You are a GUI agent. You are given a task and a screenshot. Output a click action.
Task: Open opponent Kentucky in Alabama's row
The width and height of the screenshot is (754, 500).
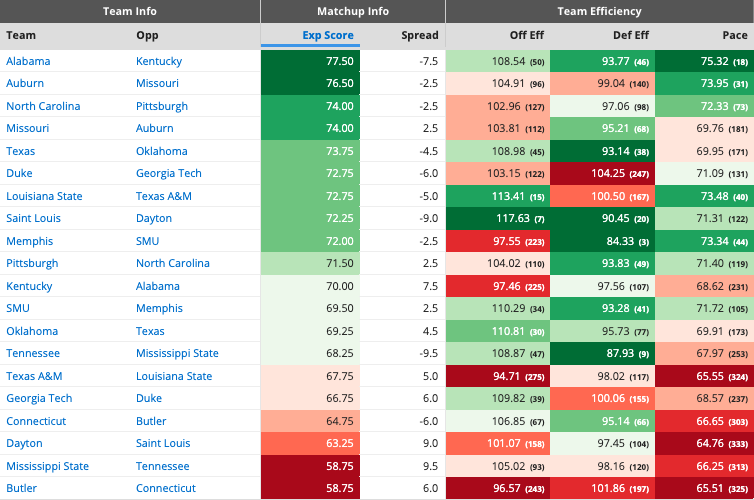pos(159,61)
